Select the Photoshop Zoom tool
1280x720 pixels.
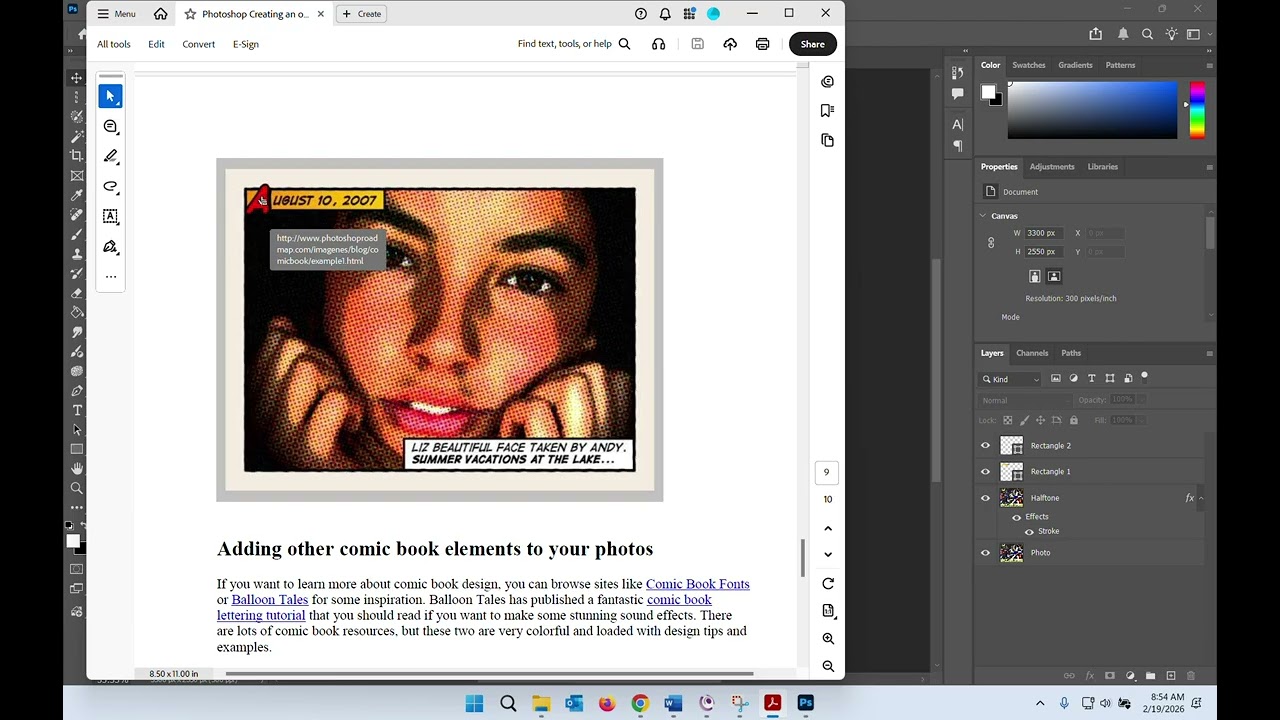pos(77,488)
